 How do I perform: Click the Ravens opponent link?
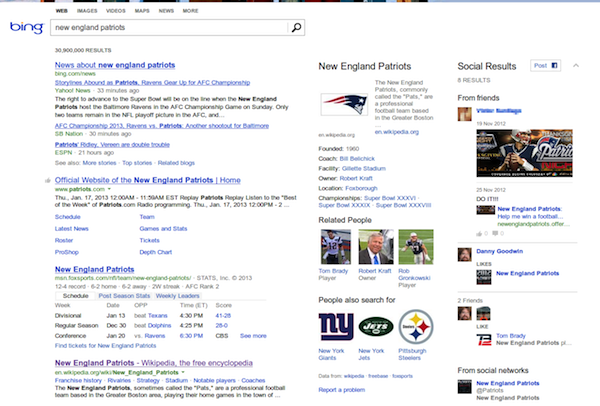coord(155,336)
